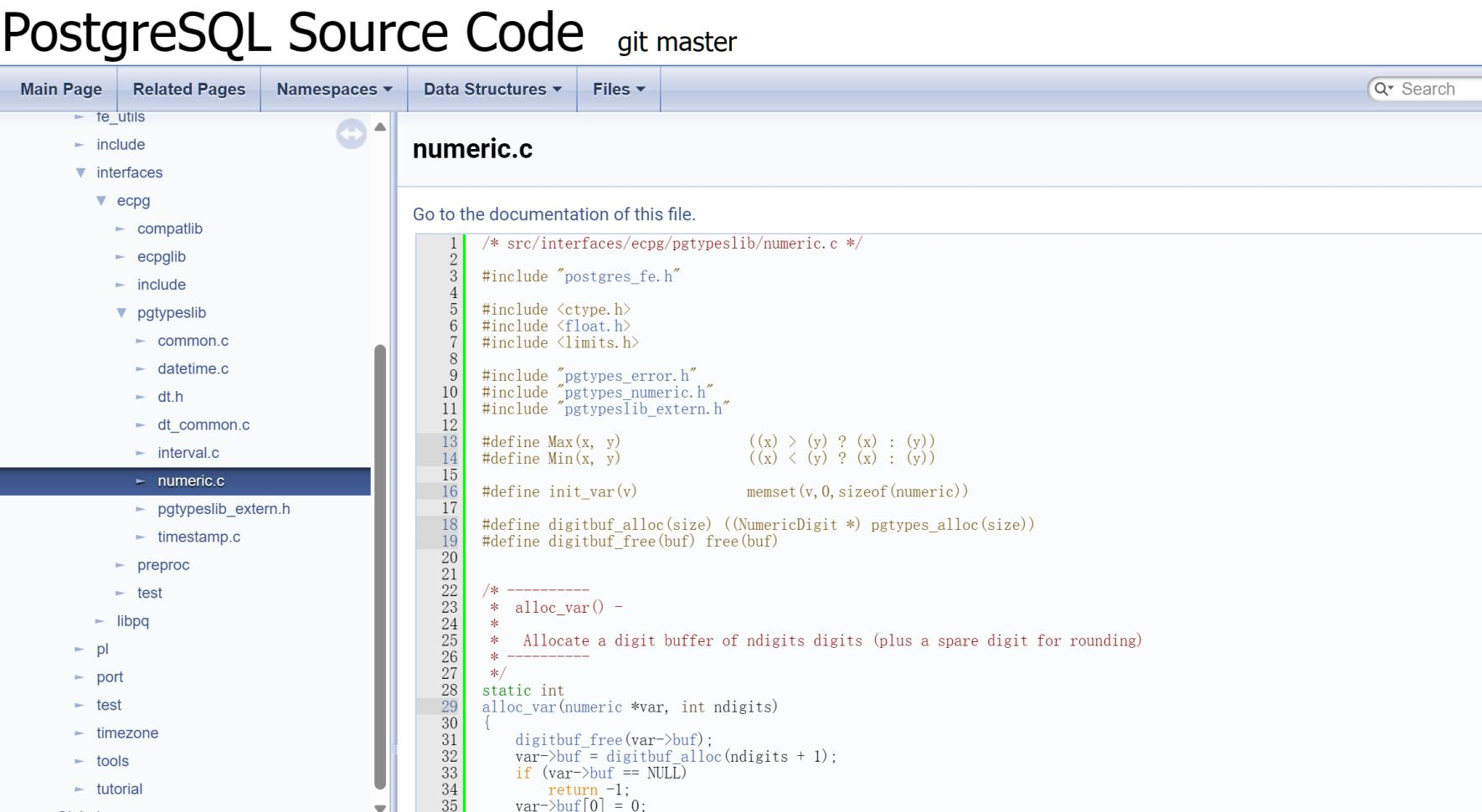Click the sidebar scroll up arrow
Image resolution: width=1482 pixels, height=812 pixels.
(380, 127)
